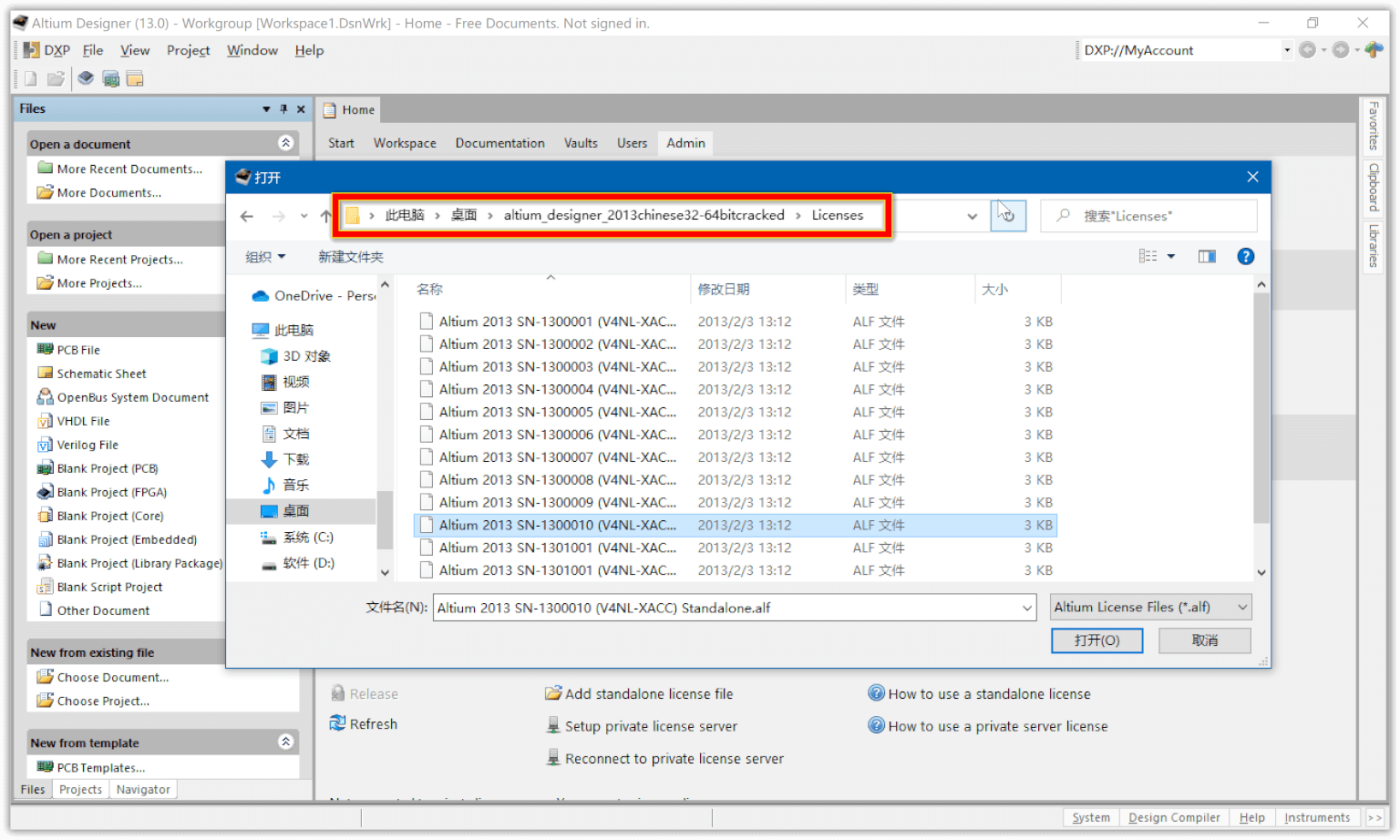Collapse the Open a document section
The image size is (1400, 840).
click(285, 143)
